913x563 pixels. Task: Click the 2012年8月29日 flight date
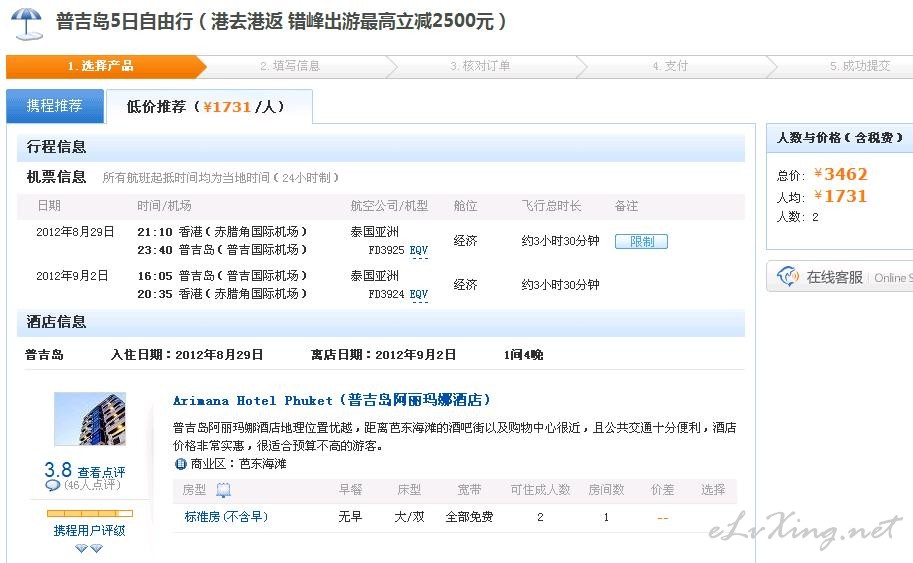75,232
